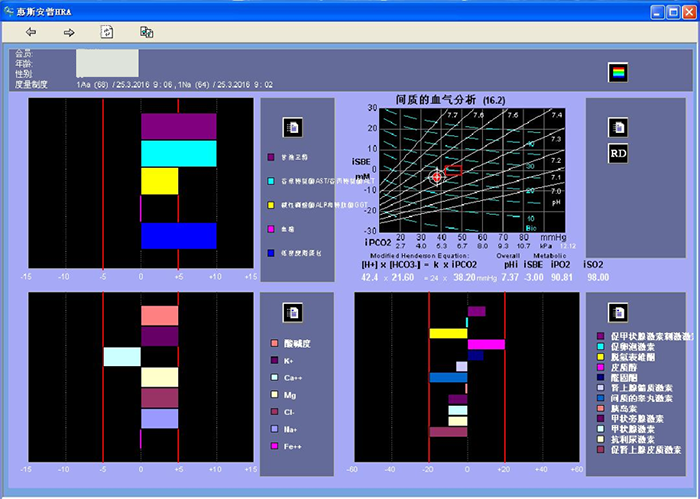Click the 醛固酮 legend swatch
Viewport: 700px width, 499px height.
600,378
